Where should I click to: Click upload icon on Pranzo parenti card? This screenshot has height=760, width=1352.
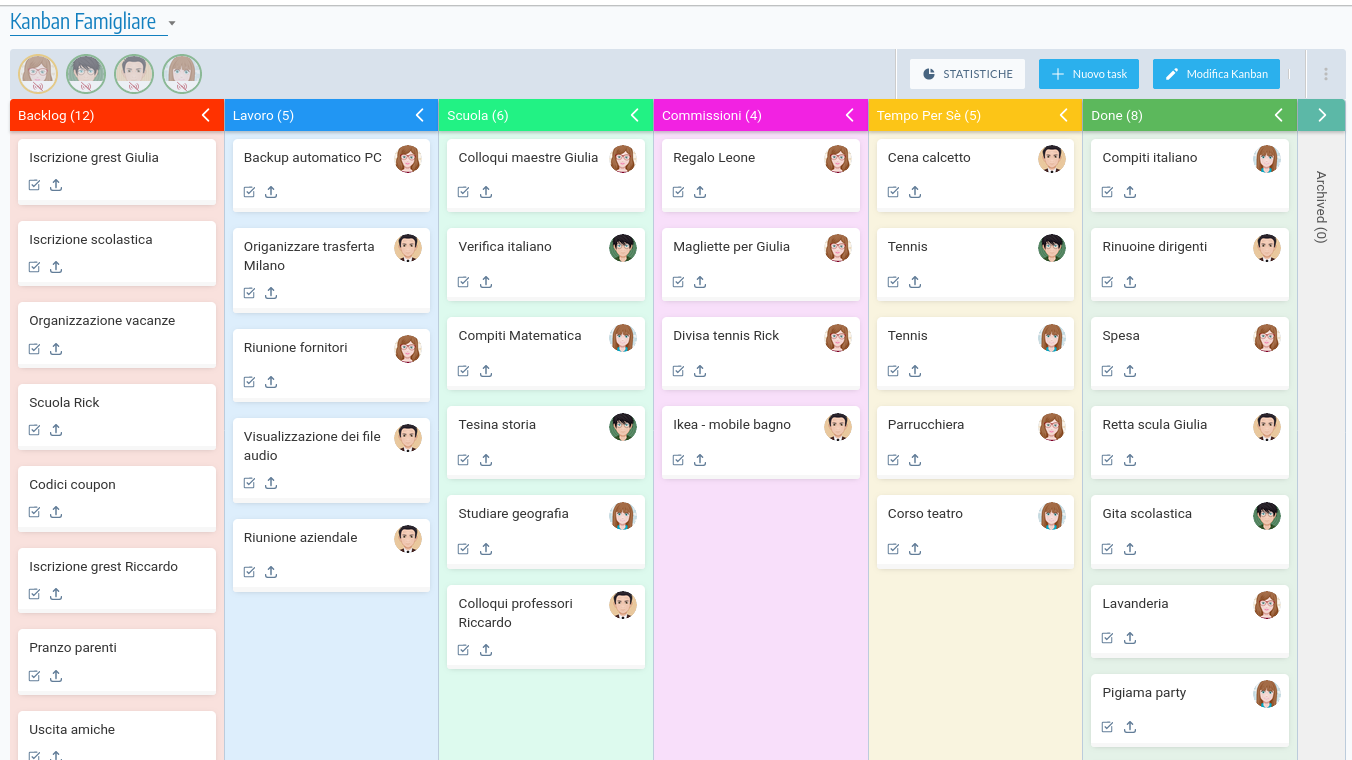[56, 676]
